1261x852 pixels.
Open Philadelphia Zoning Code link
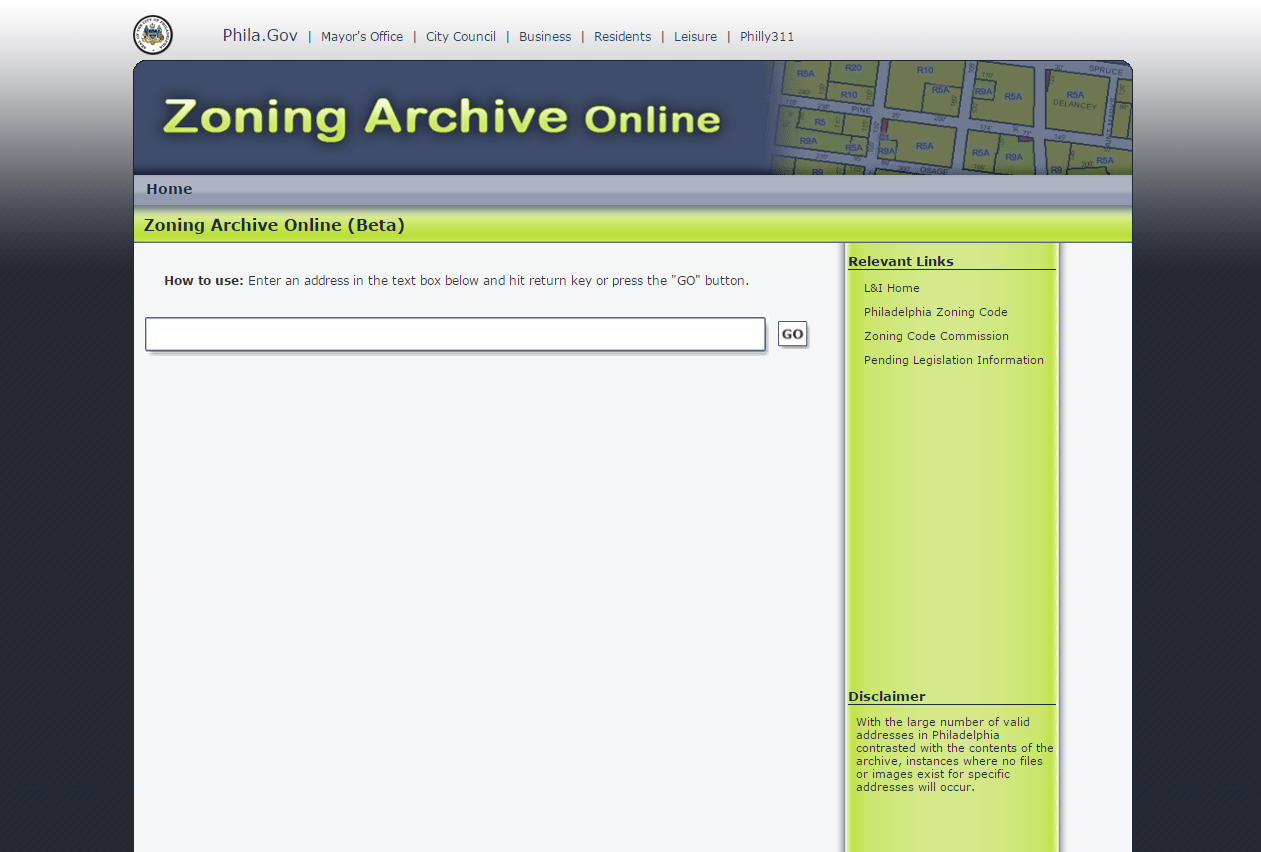click(x=936, y=312)
